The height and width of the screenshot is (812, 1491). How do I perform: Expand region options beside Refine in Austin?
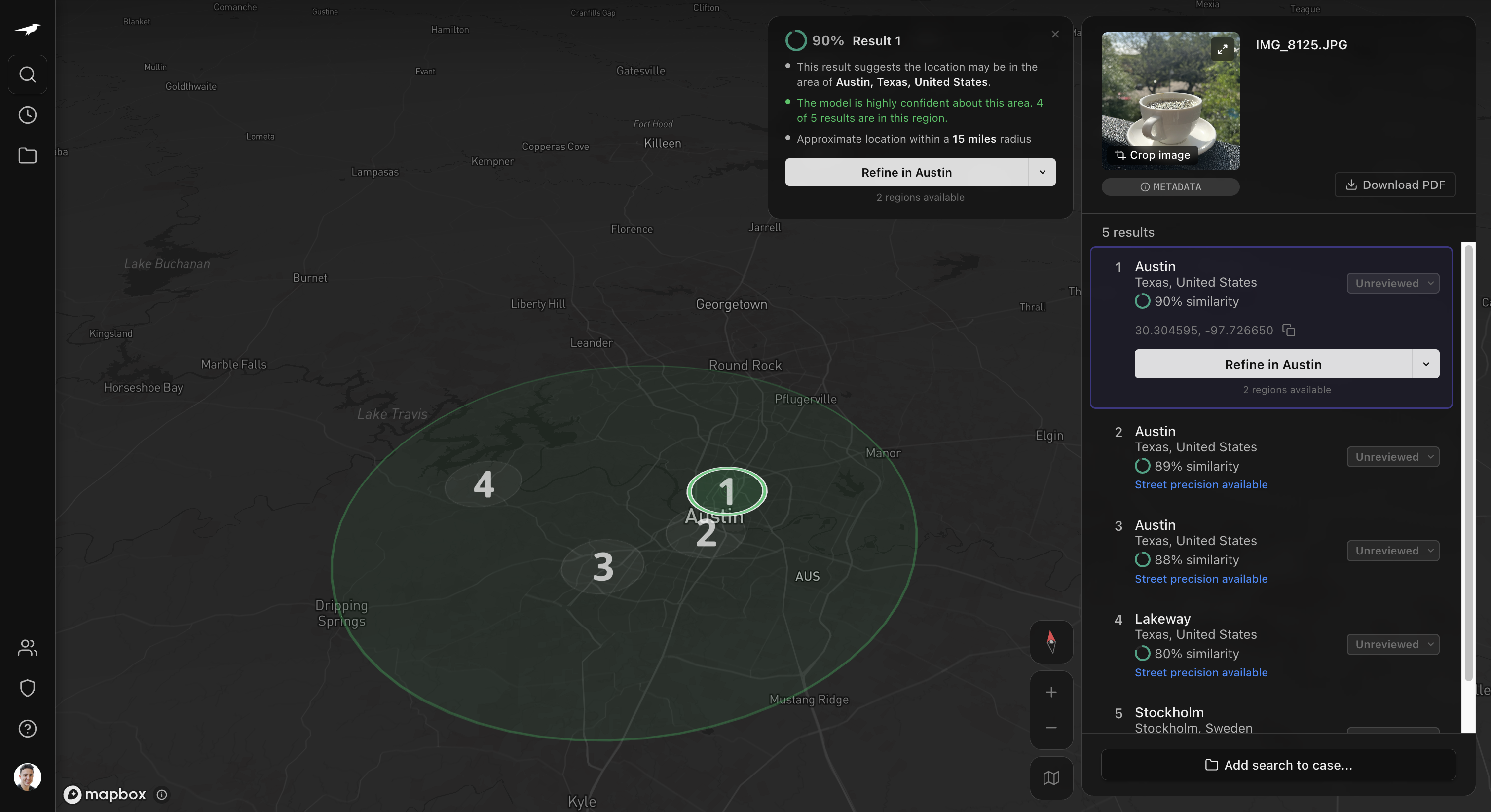(1426, 364)
